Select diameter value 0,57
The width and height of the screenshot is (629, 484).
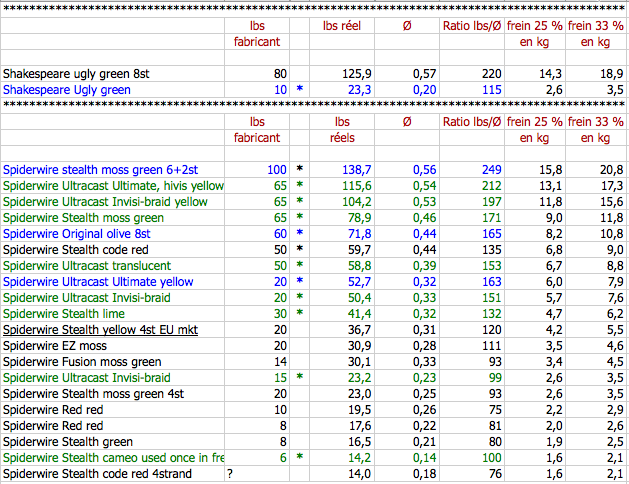(x=424, y=74)
